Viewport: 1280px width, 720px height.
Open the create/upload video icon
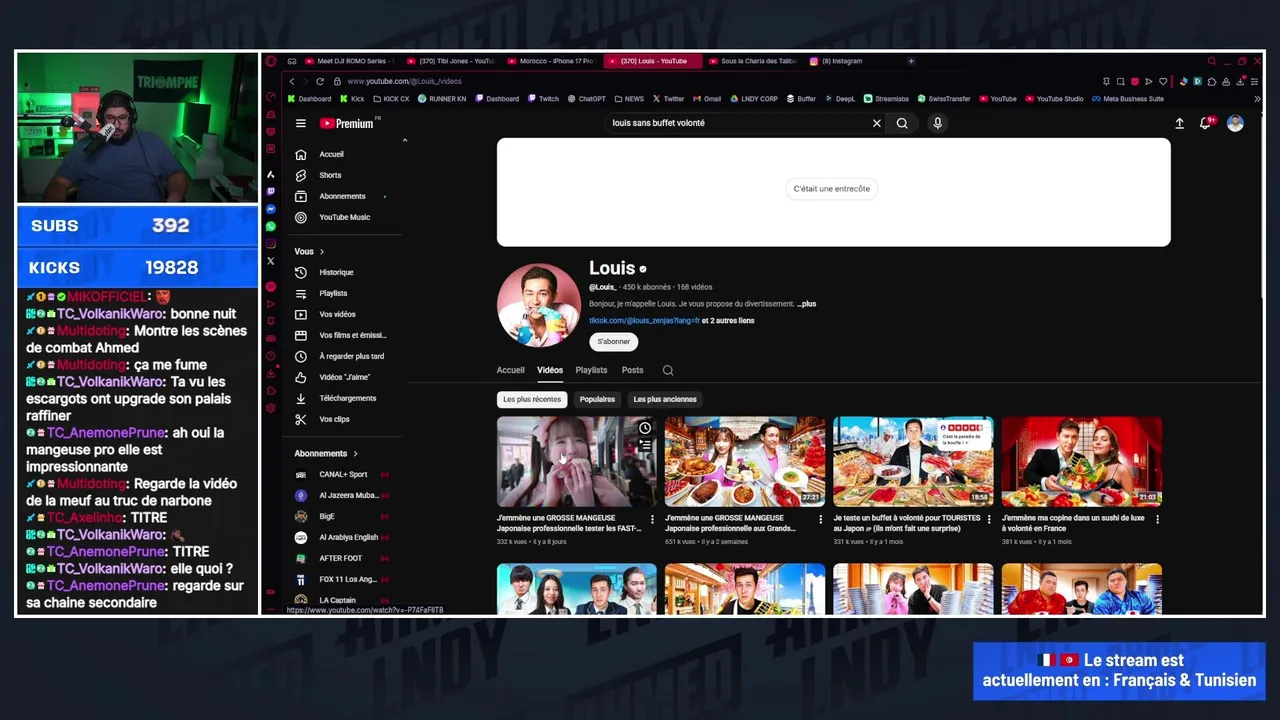point(1179,123)
